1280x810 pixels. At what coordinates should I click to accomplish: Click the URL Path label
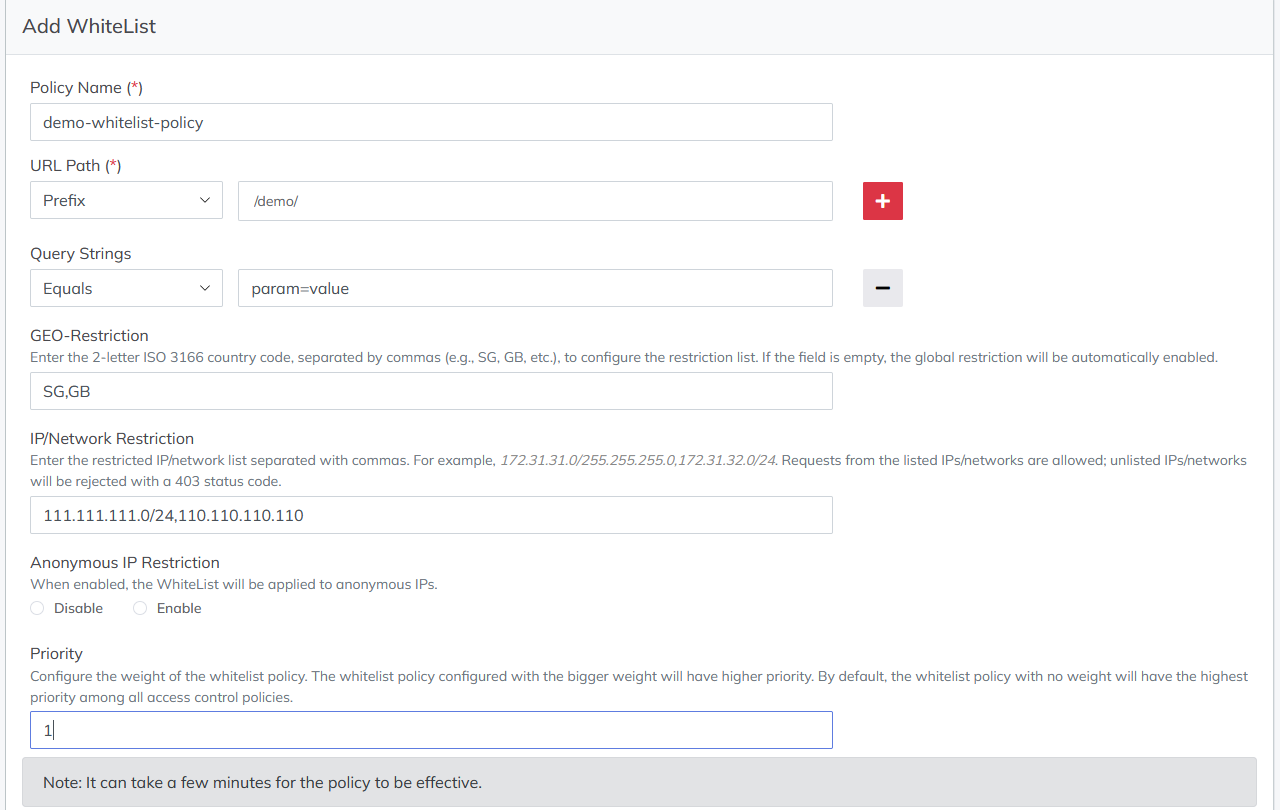pyautogui.click(x=76, y=166)
